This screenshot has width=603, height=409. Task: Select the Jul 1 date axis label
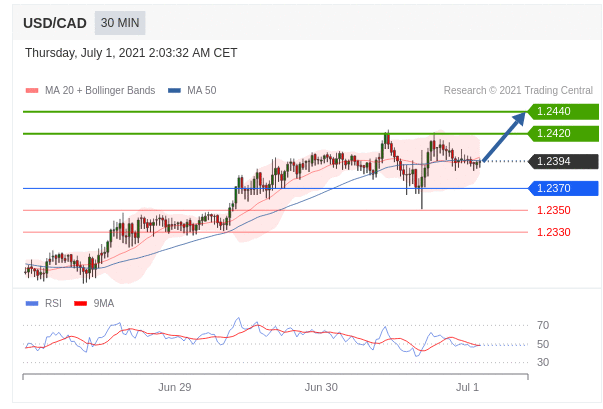467,387
